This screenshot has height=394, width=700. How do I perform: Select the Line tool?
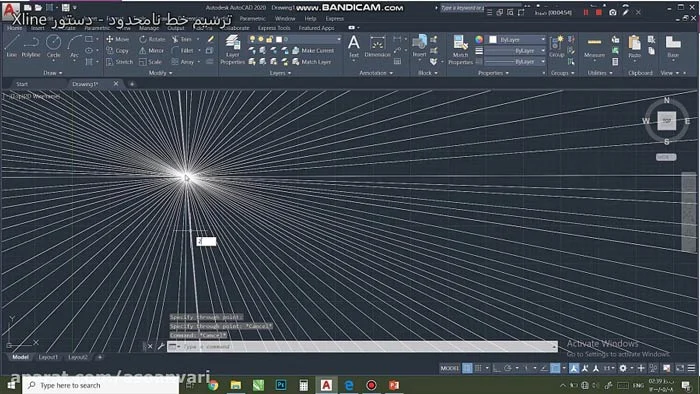coord(12,46)
